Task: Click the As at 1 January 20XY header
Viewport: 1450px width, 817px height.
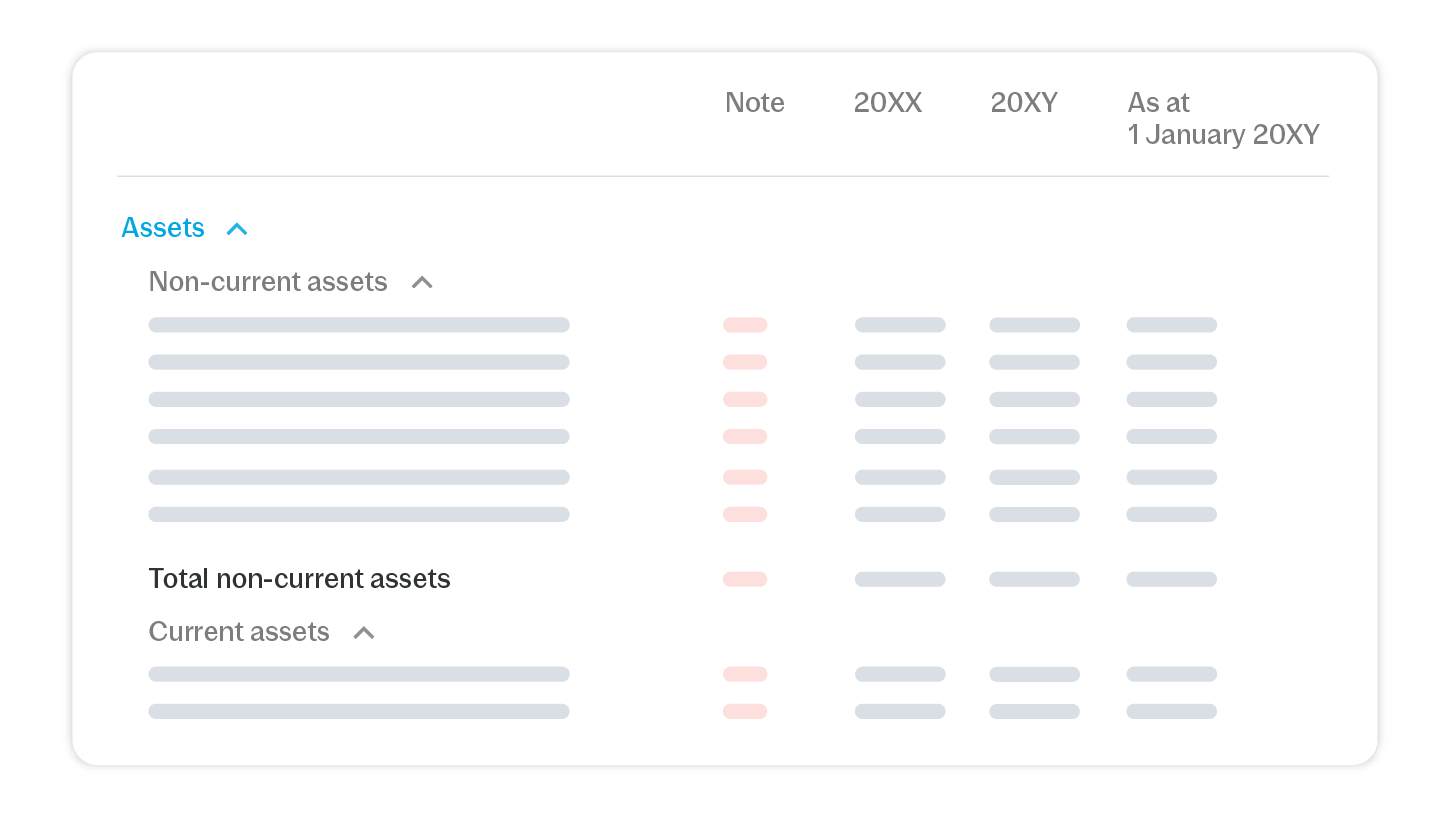Action: click(1223, 119)
